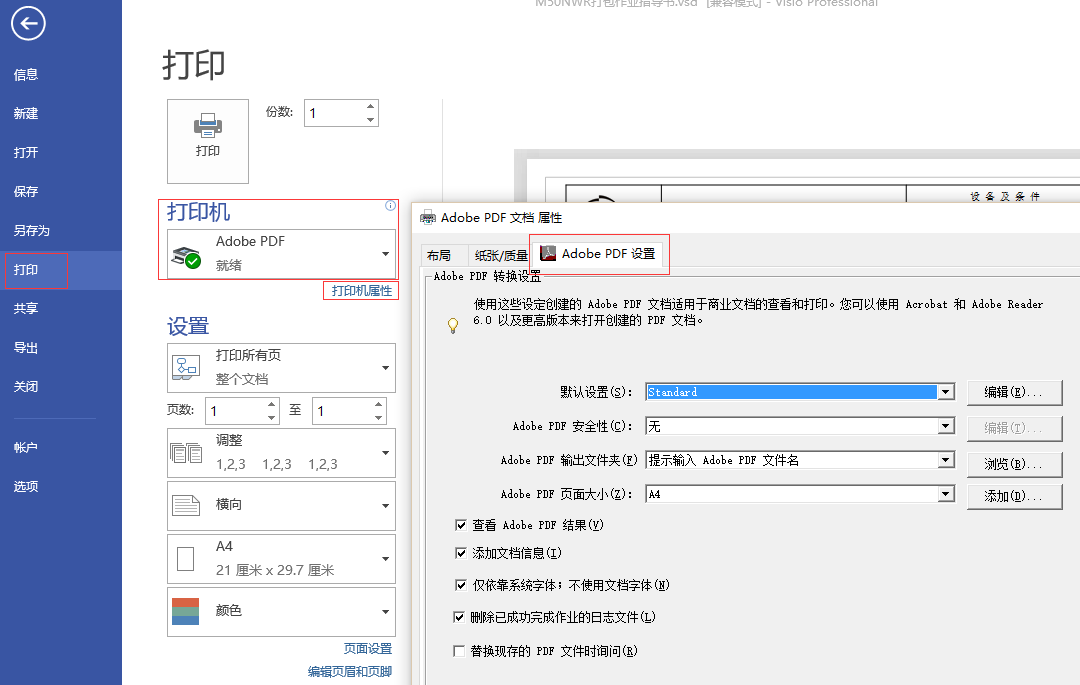Click the A4 paper size icon
This screenshot has height=685, width=1080.
[185, 558]
